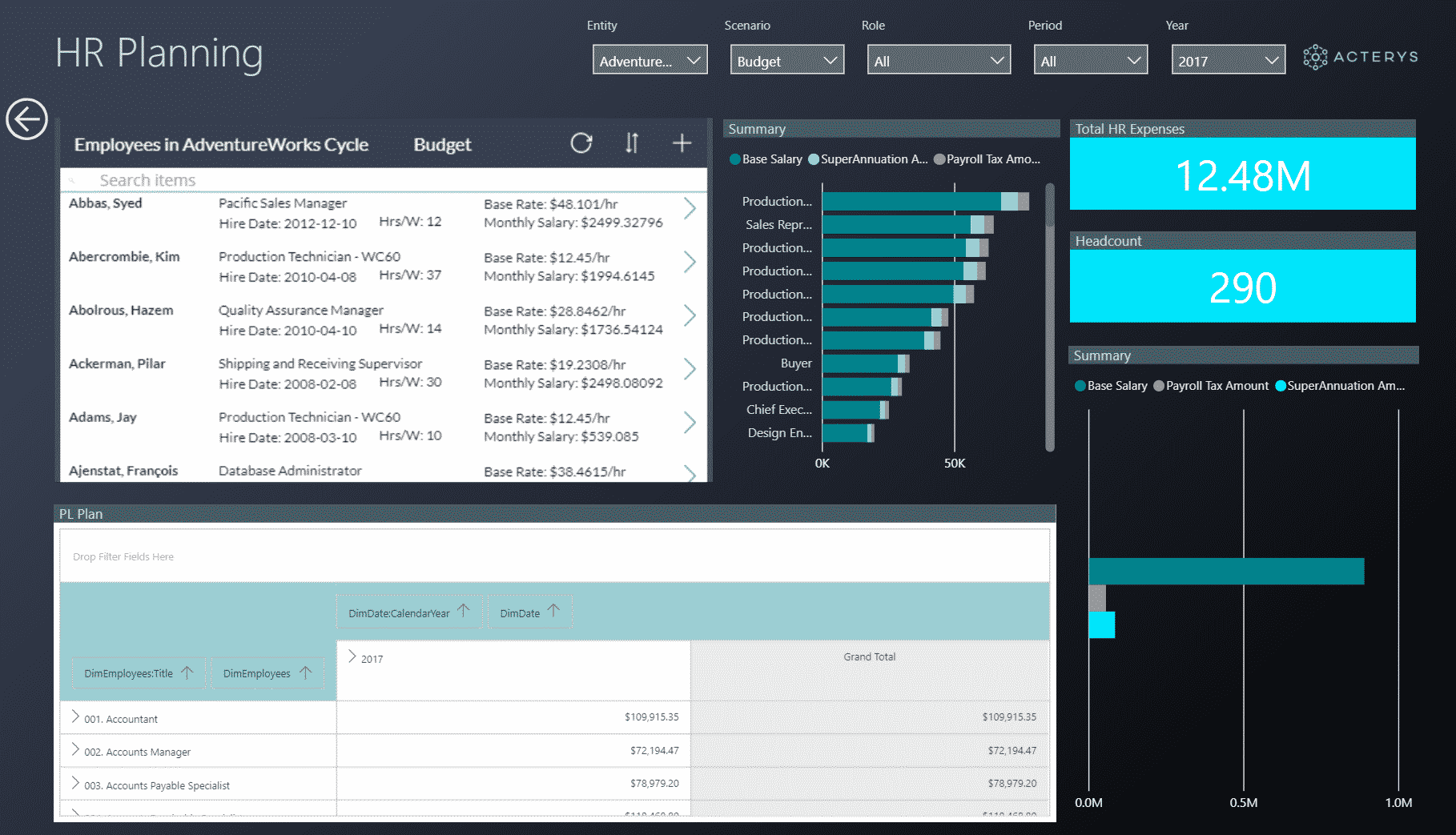The image size is (1456, 835).
Task: Click the sort arrows icon in the Budget panel
Action: 631,143
